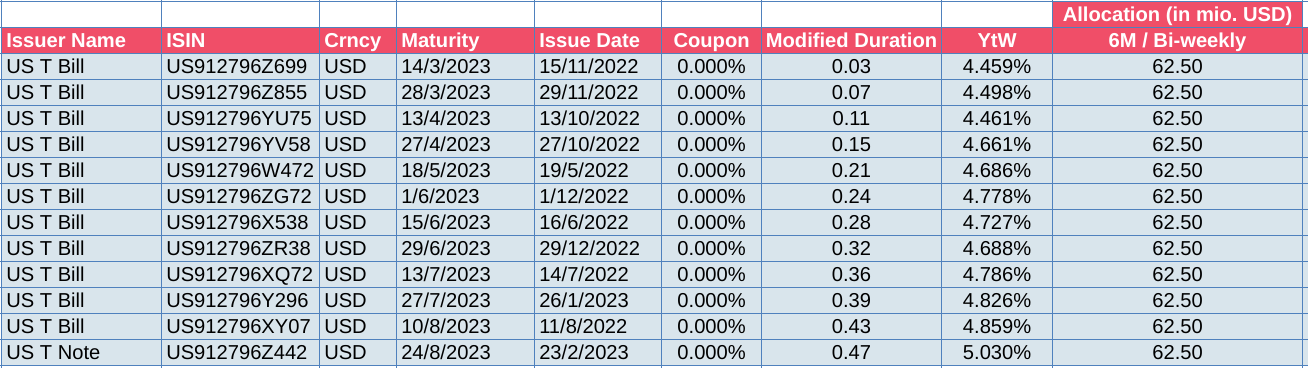Select the Issuer Name header cell

coord(81,41)
